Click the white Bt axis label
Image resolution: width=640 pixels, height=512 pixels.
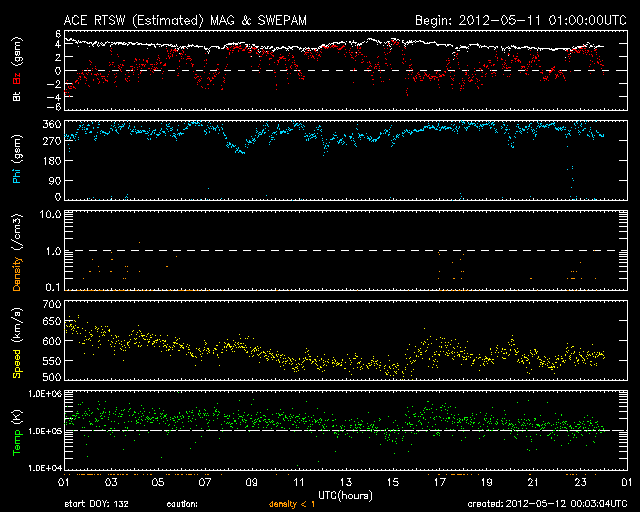point(16,96)
